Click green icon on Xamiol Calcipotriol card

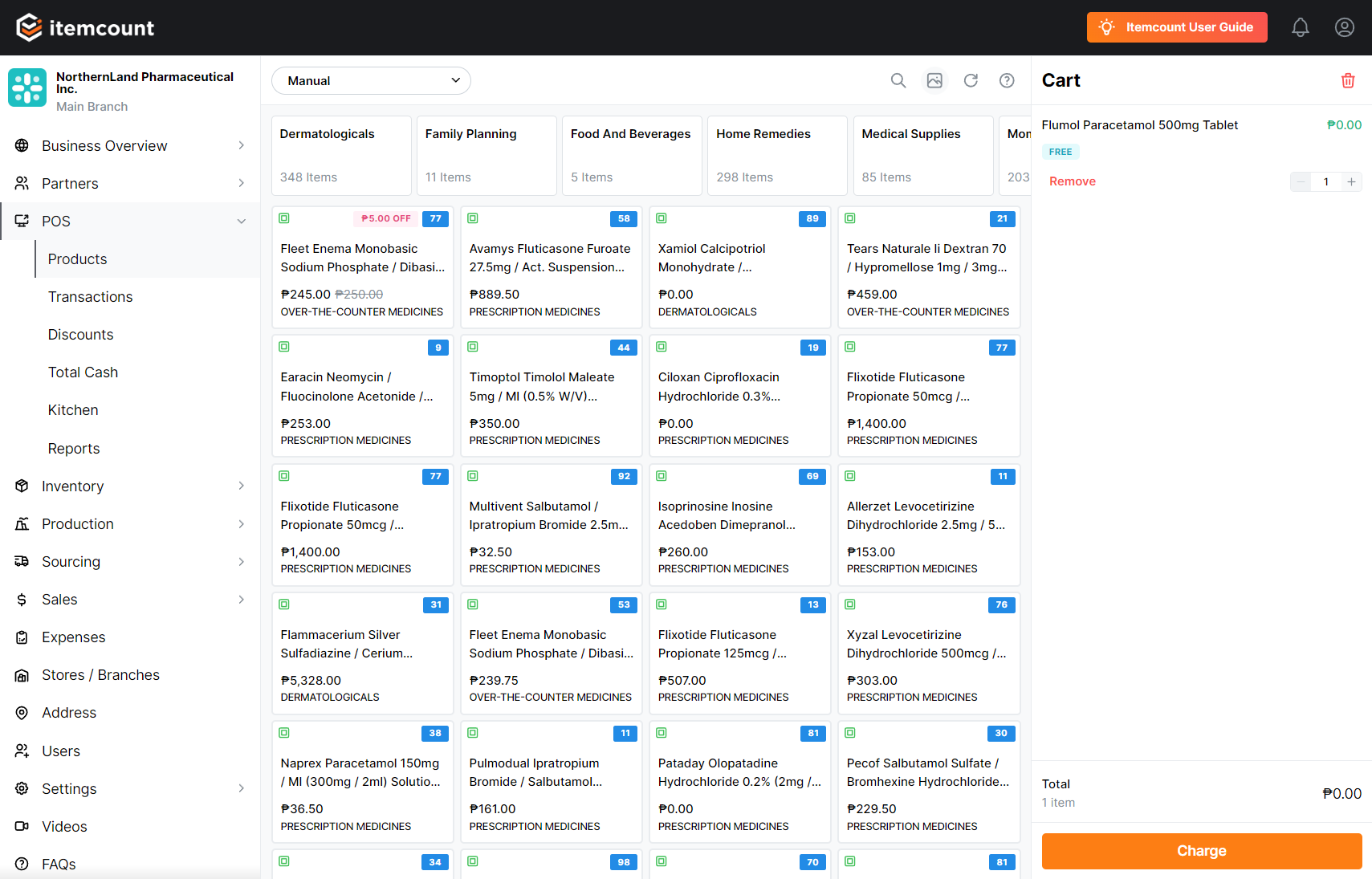pos(662,218)
